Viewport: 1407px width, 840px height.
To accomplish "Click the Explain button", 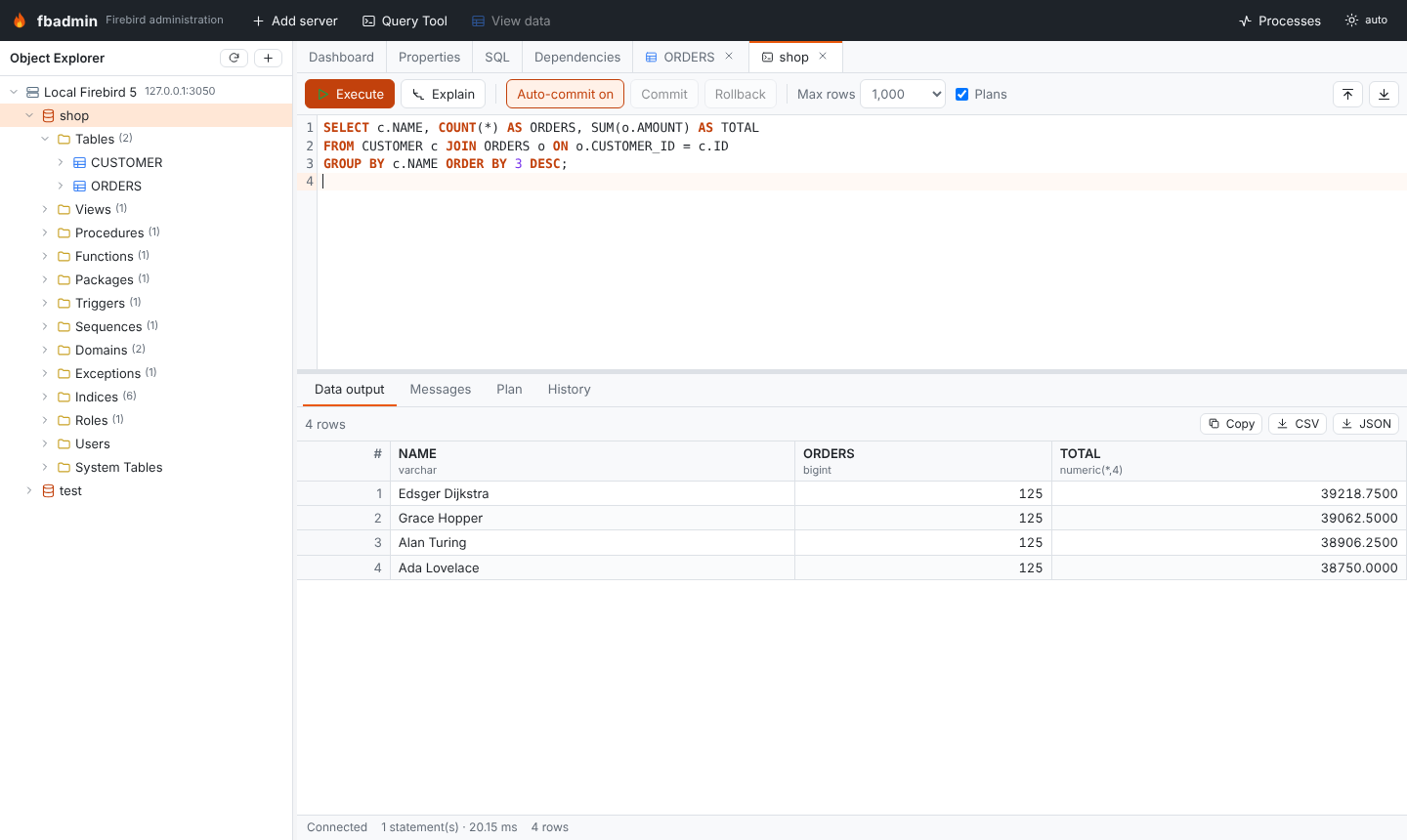I will point(443,94).
